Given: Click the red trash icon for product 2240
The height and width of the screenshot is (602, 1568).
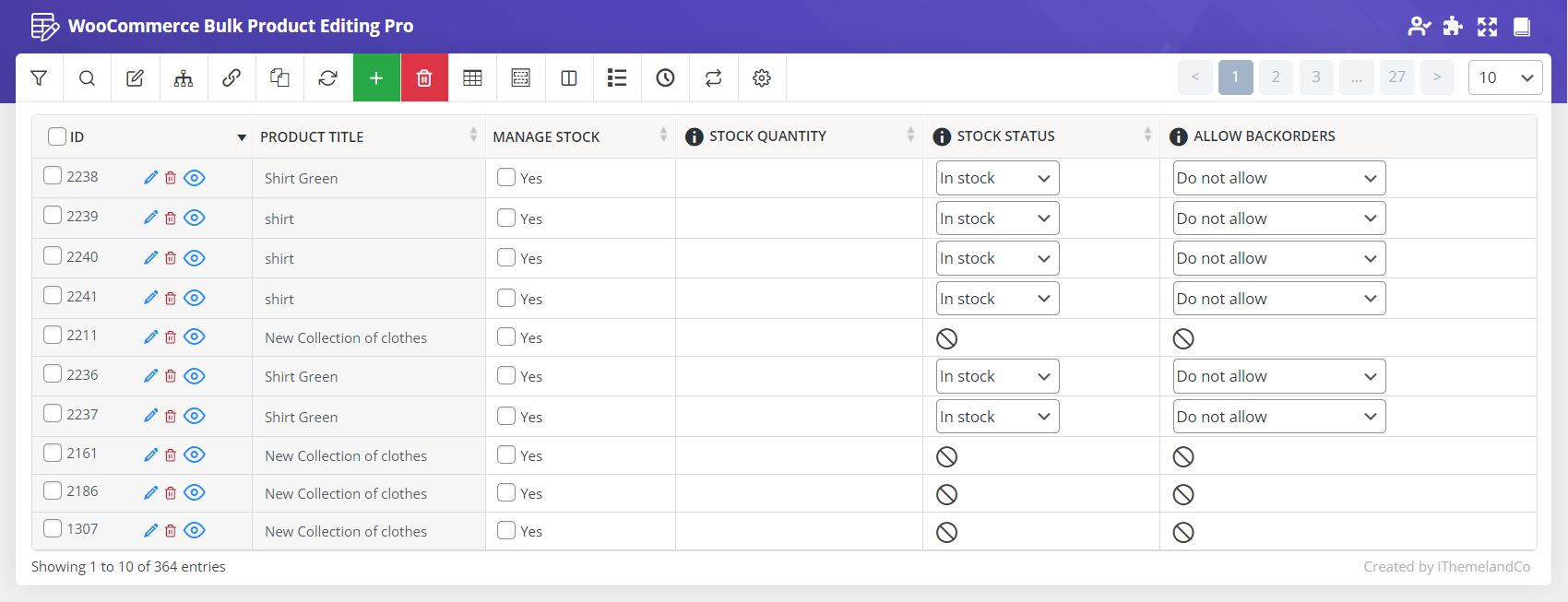Looking at the screenshot, I should (171, 258).
